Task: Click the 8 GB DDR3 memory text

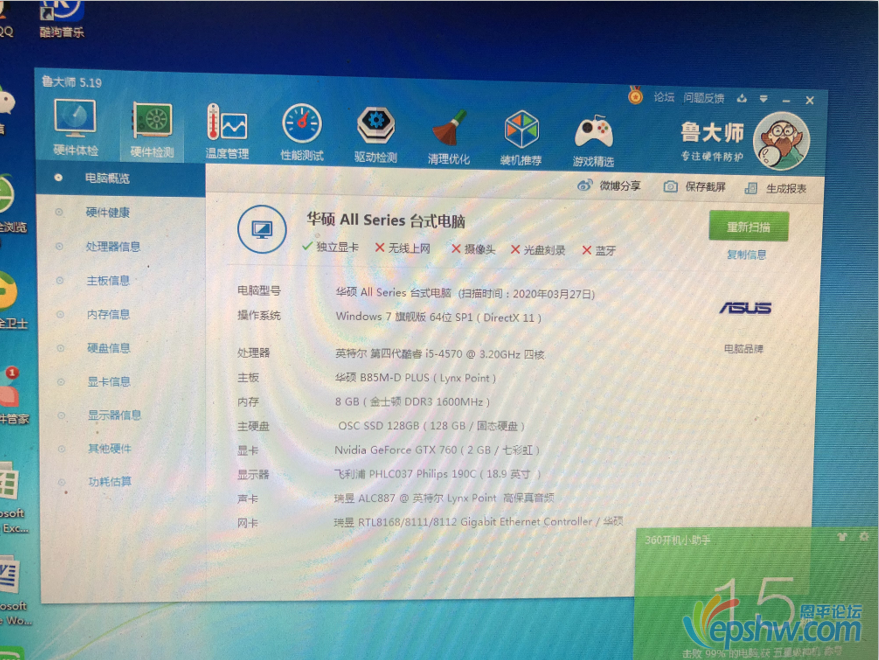Action: point(412,402)
